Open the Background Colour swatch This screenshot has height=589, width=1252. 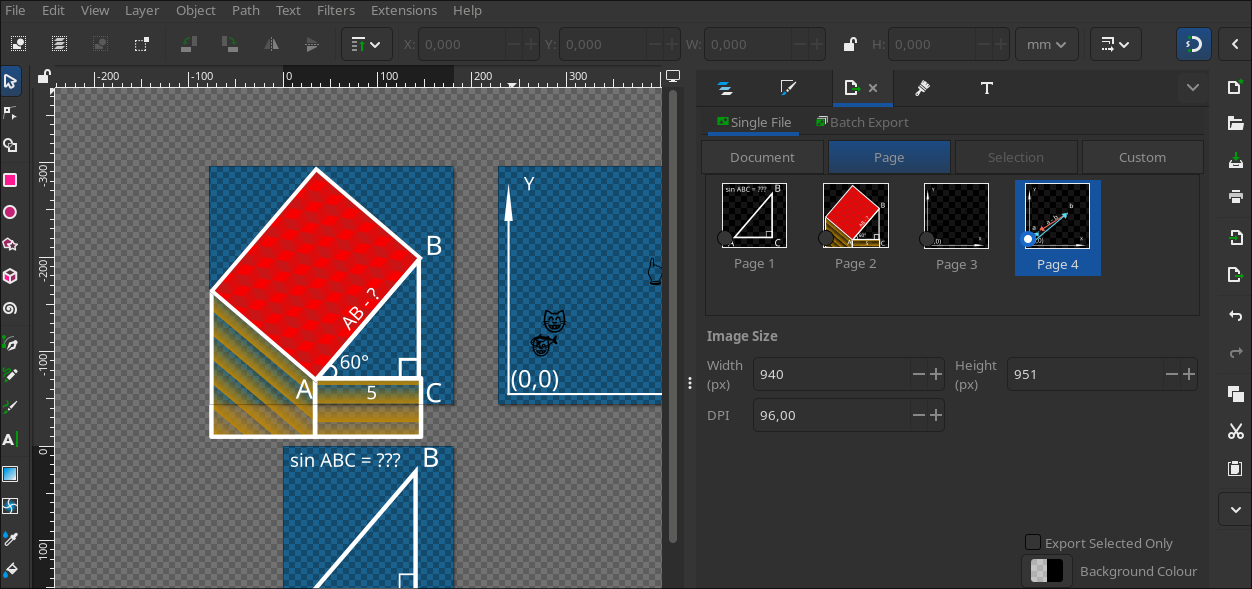coord(1047,571)
